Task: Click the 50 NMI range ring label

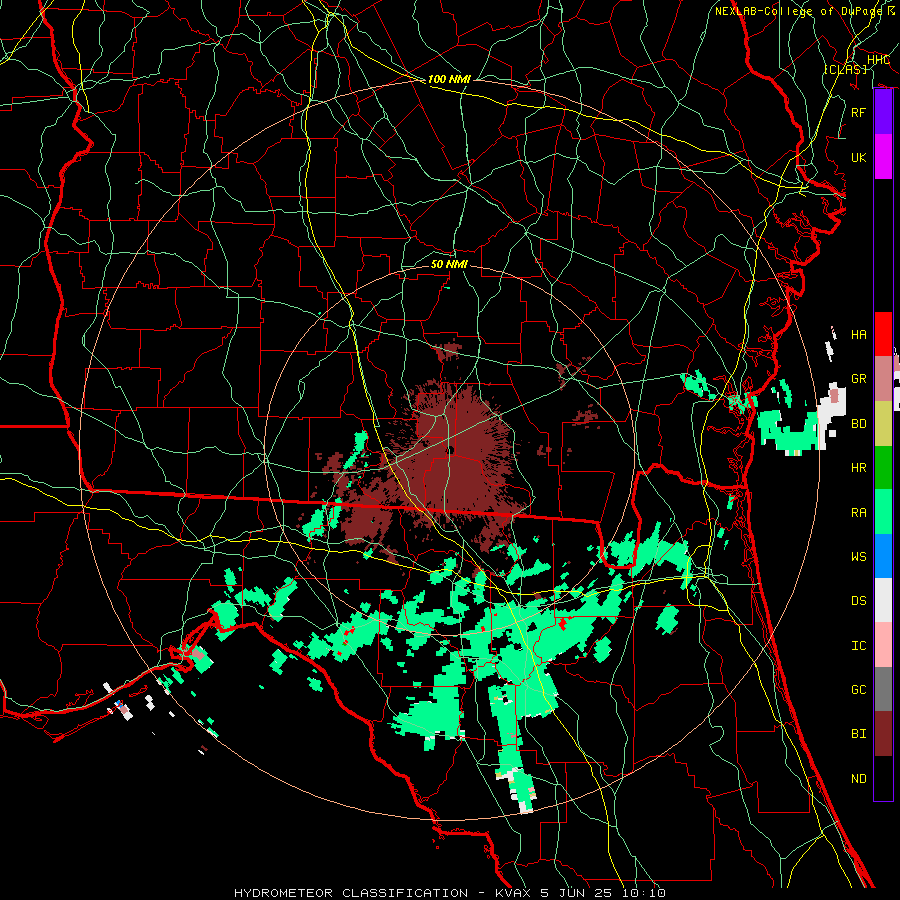Action: 449,264
